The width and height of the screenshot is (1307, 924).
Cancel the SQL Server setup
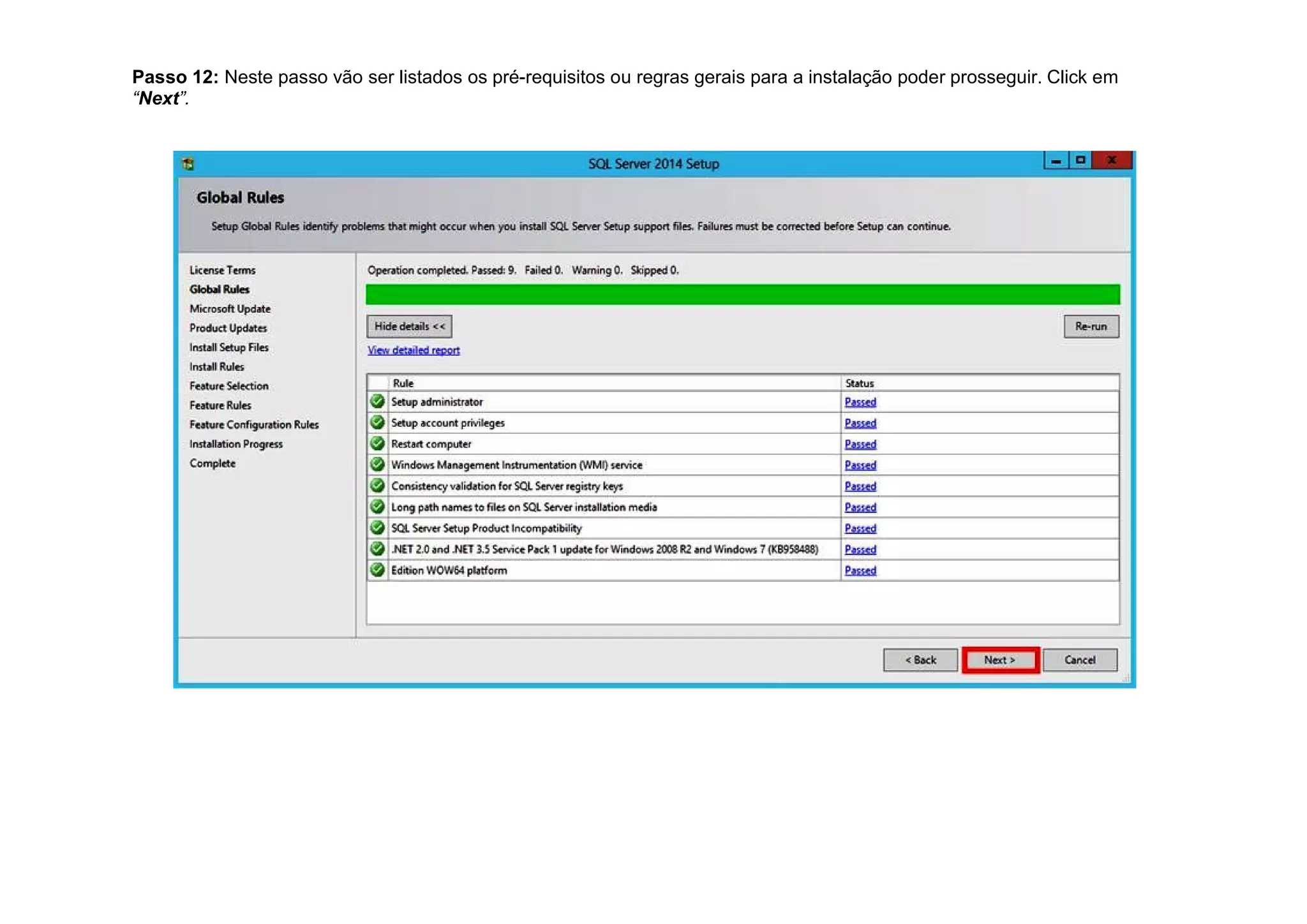[1080, 660]
